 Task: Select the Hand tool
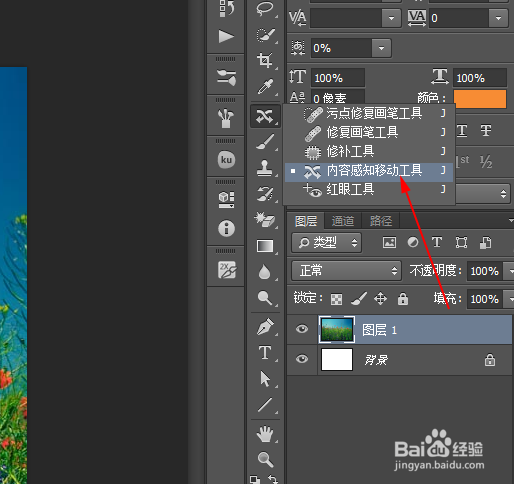point(265,434)
